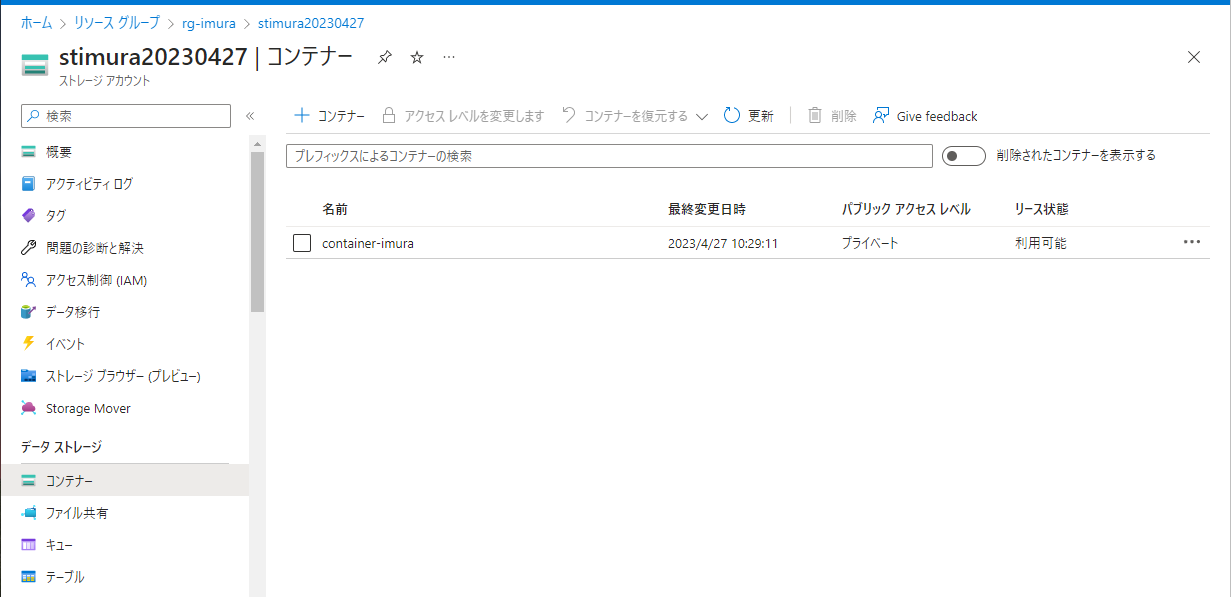The image size is (1231, 597).
Task: Open the more options ellipsis beside title
Action: (449, 58)
